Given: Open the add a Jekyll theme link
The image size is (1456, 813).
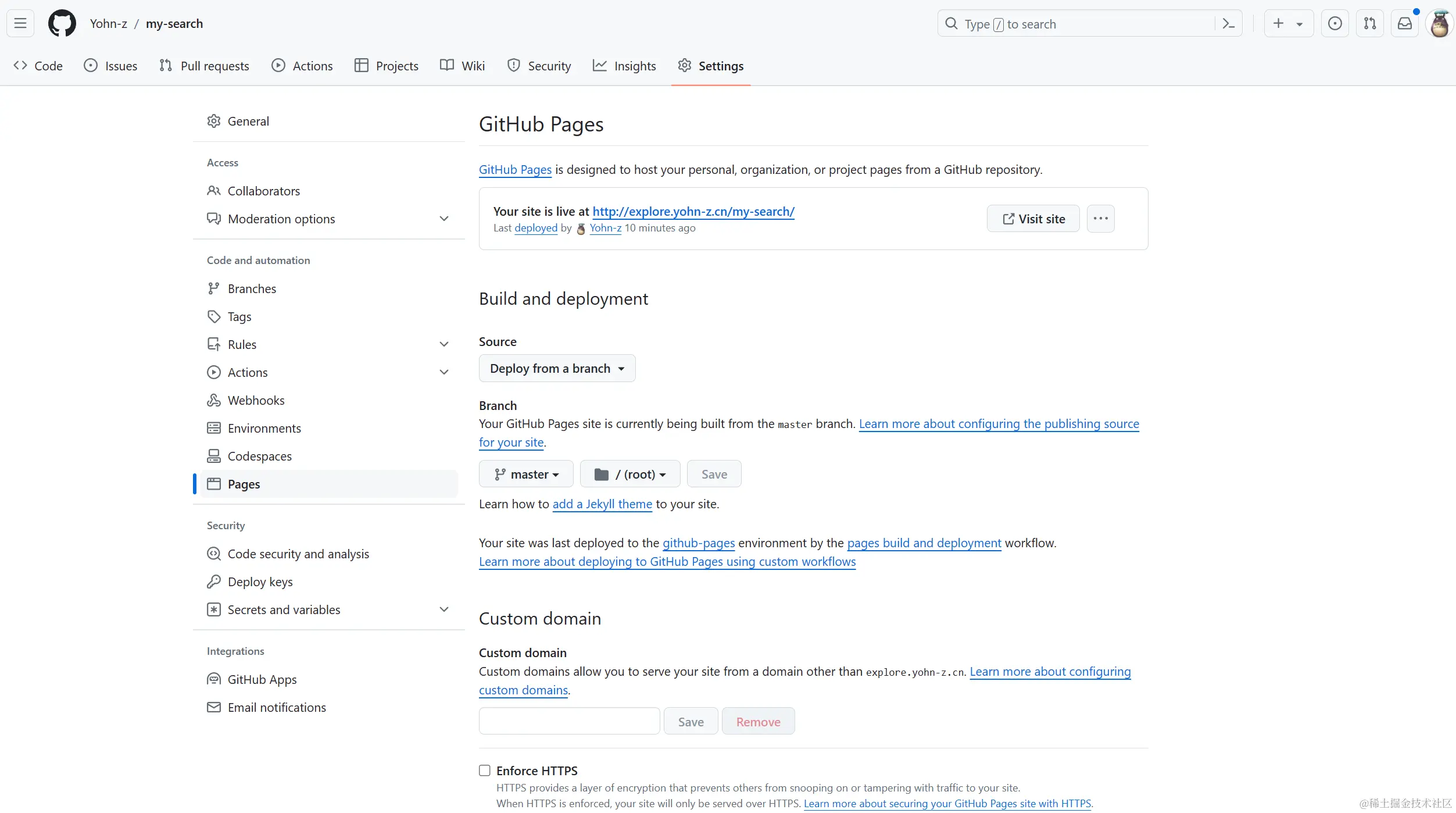Looking at the screenshot, I should [602, 504].
